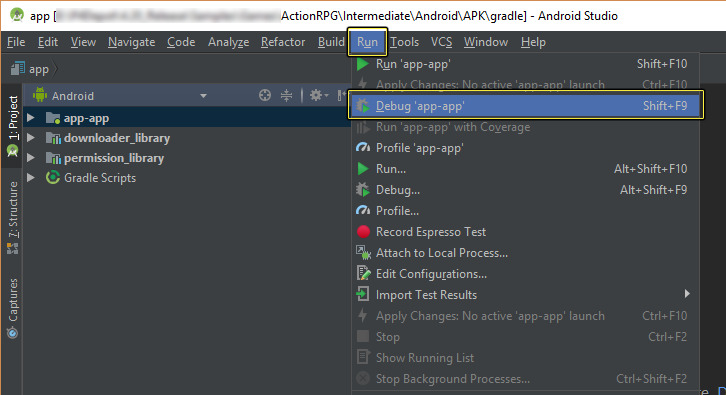Click Stop in the Run menu
Screen dimensions: 726x395
pyautogui.click(x=525, y=337)
